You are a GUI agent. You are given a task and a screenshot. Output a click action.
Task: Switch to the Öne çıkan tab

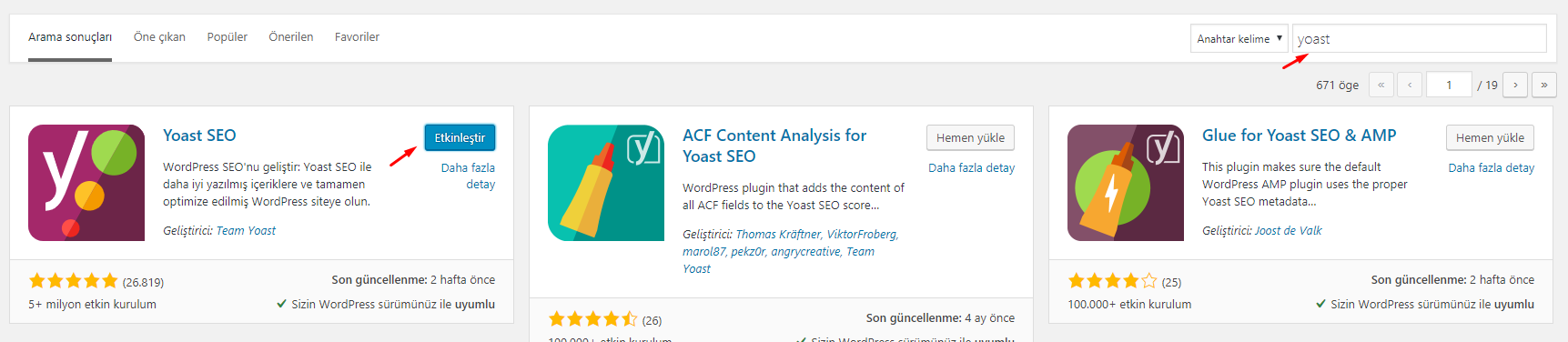click(159, 37)
